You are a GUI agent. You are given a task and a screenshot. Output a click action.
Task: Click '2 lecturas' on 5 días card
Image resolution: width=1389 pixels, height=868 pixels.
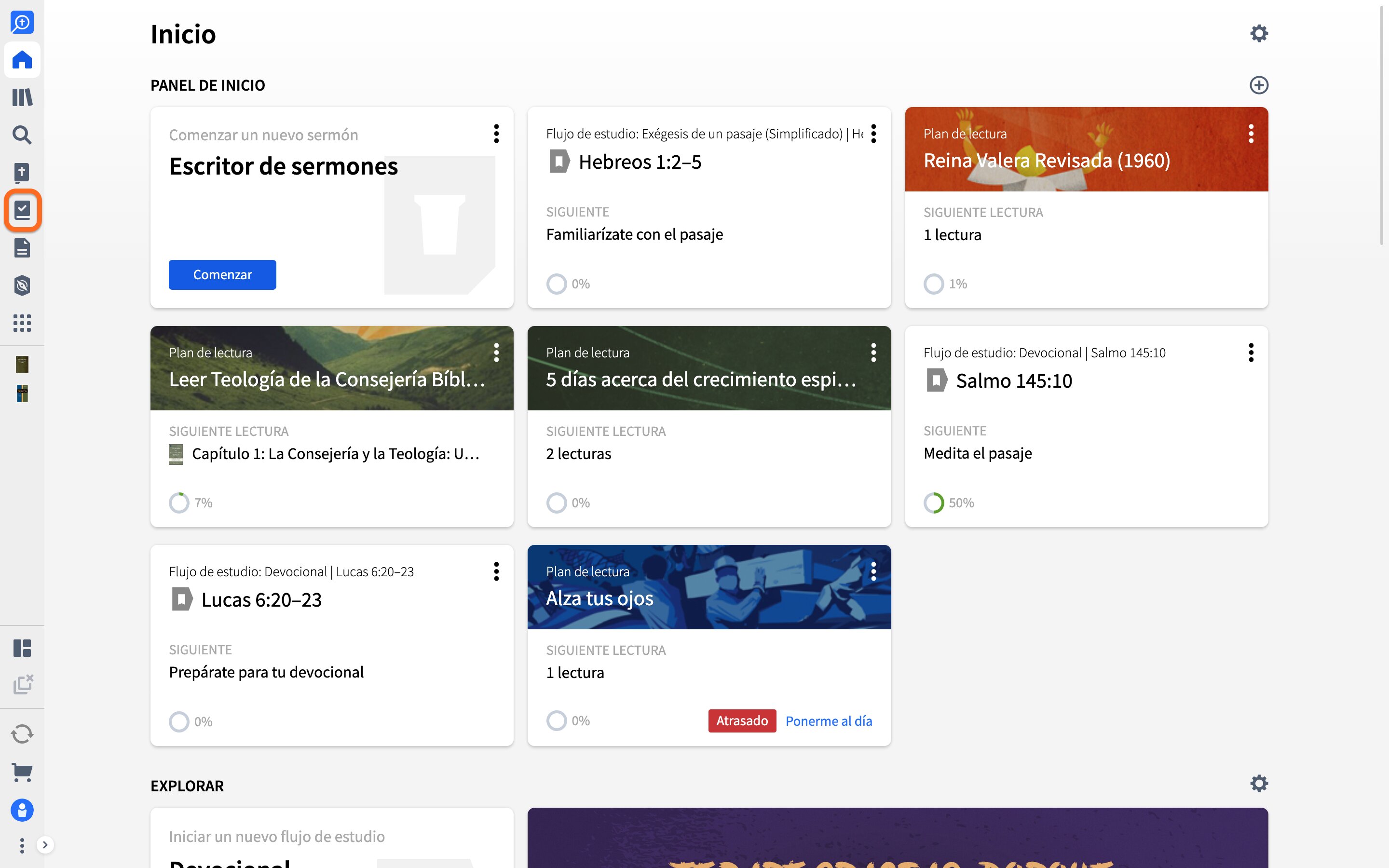(x=578, y=454)
